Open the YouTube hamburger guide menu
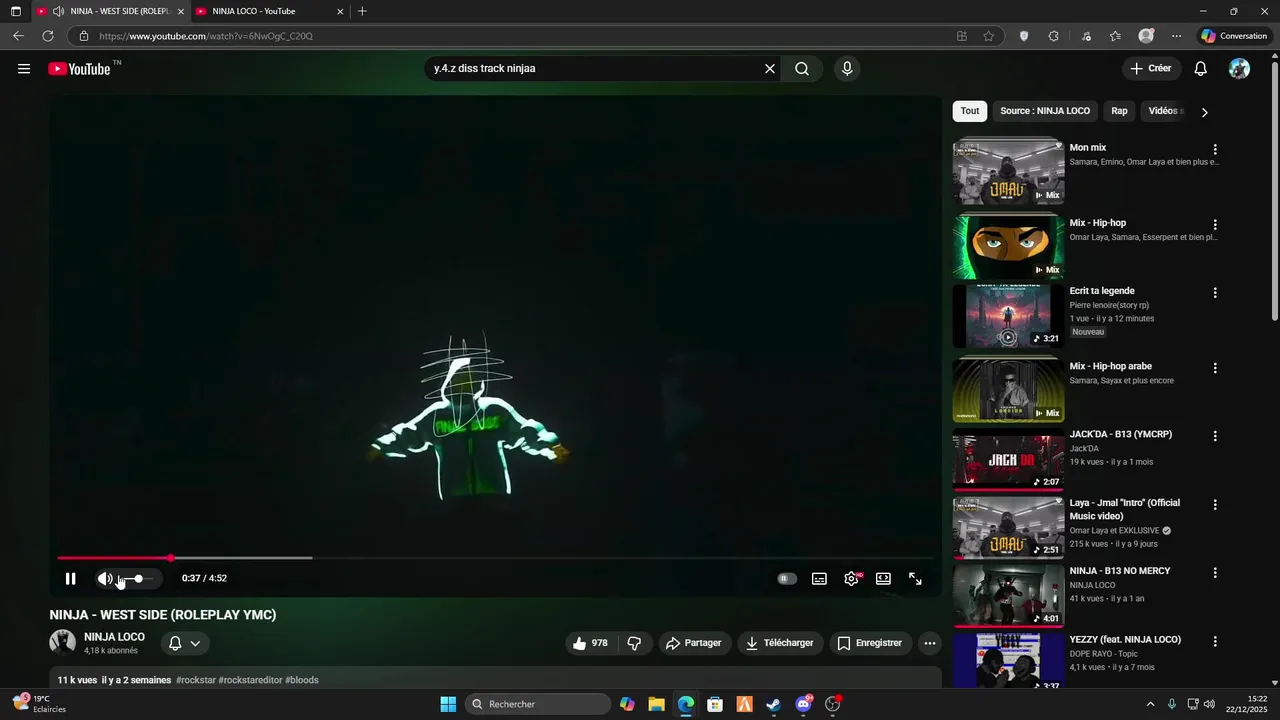The image size is (1280, 720). (x=24, y=69)
